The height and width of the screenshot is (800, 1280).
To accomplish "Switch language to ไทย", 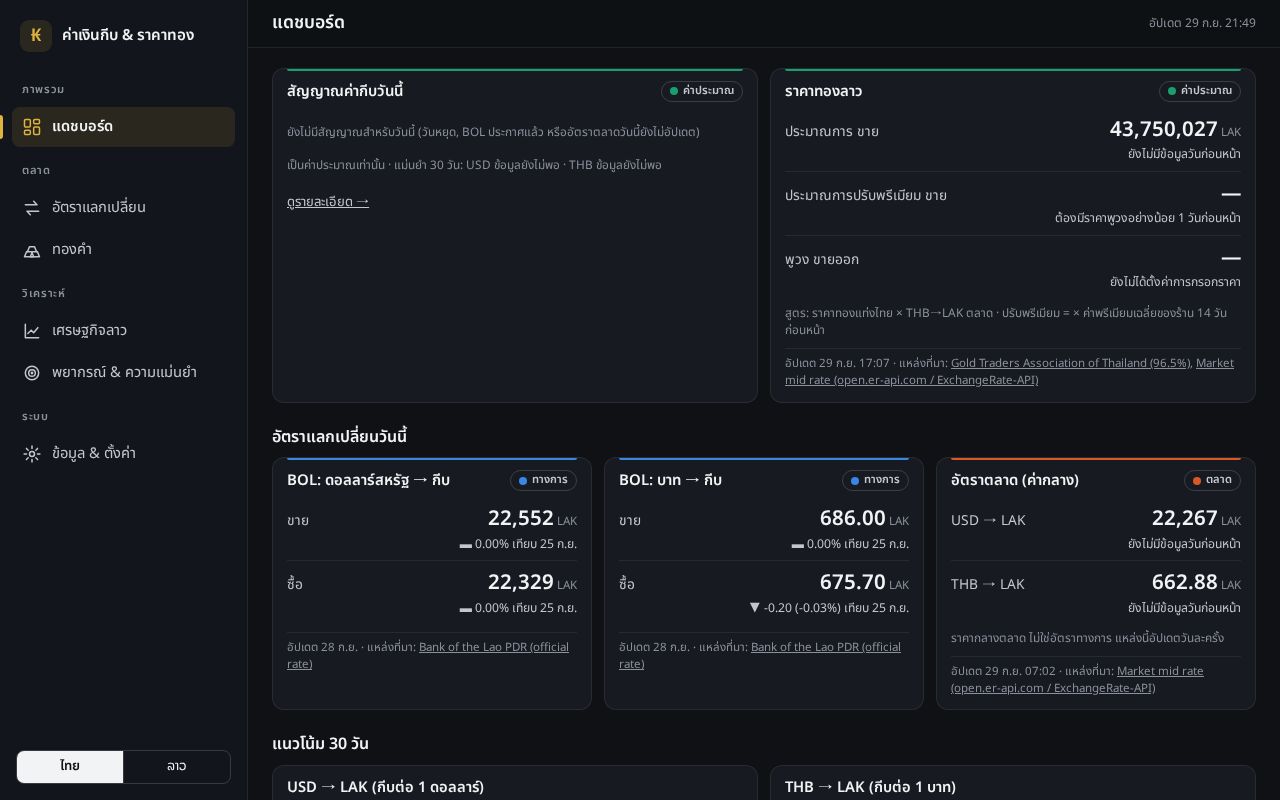I will [x=70, y=766].
